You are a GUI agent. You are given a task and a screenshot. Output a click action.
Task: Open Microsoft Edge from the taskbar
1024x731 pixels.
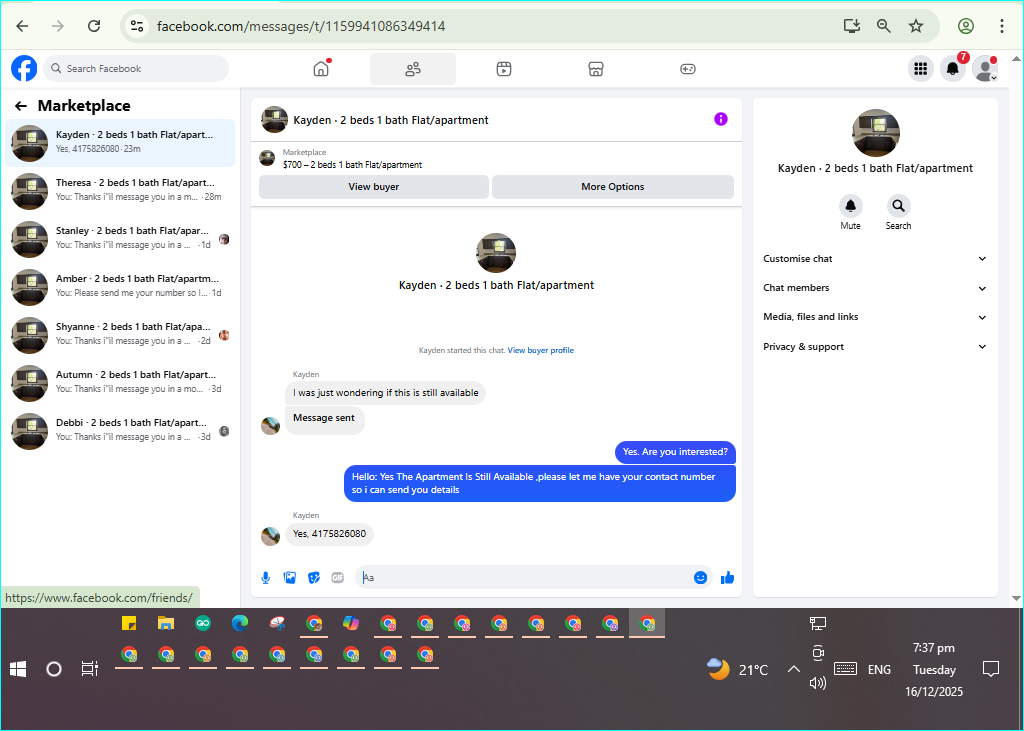[240, 623]
